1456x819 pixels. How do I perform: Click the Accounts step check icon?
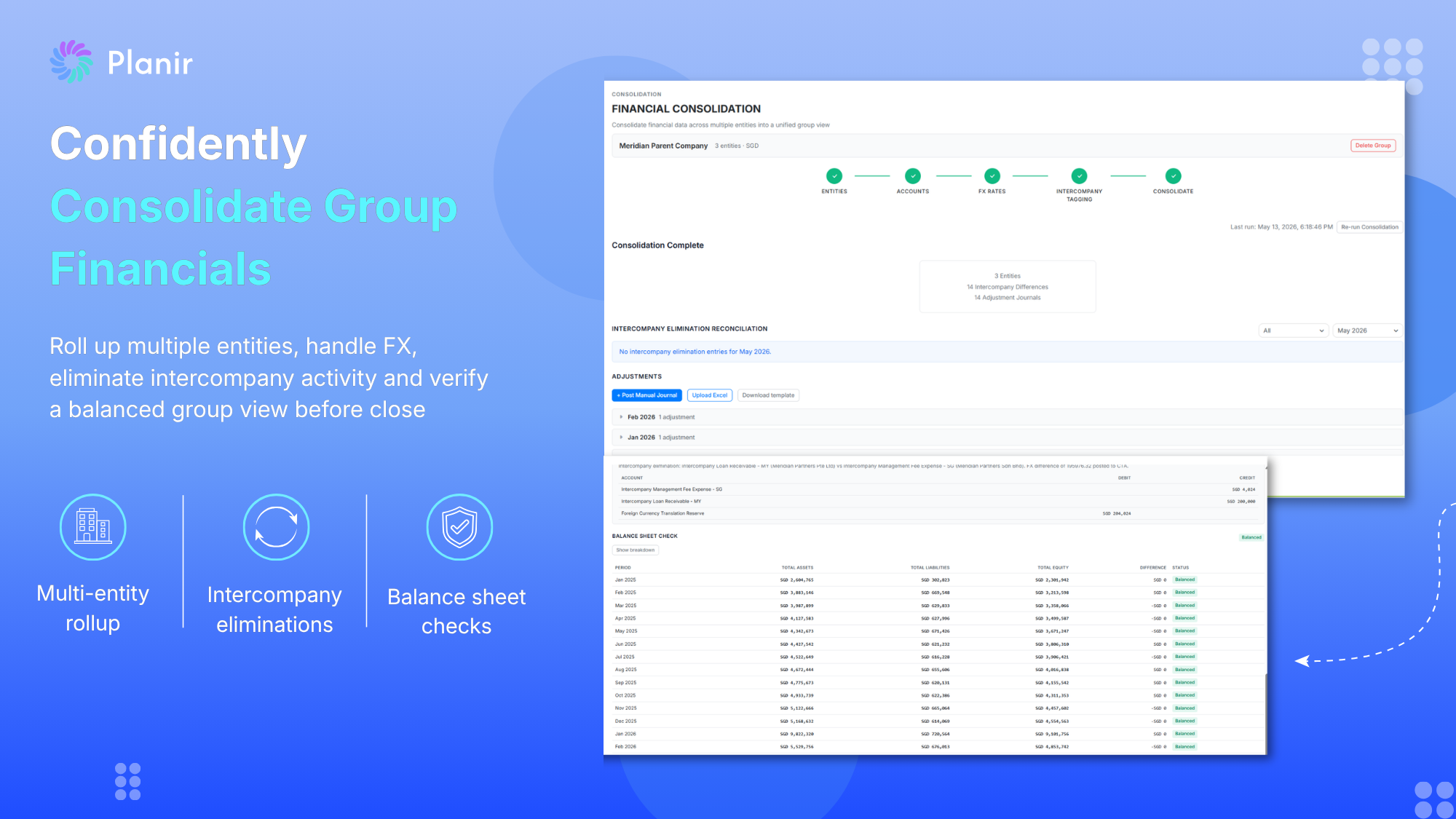click(x=913, y=176)
